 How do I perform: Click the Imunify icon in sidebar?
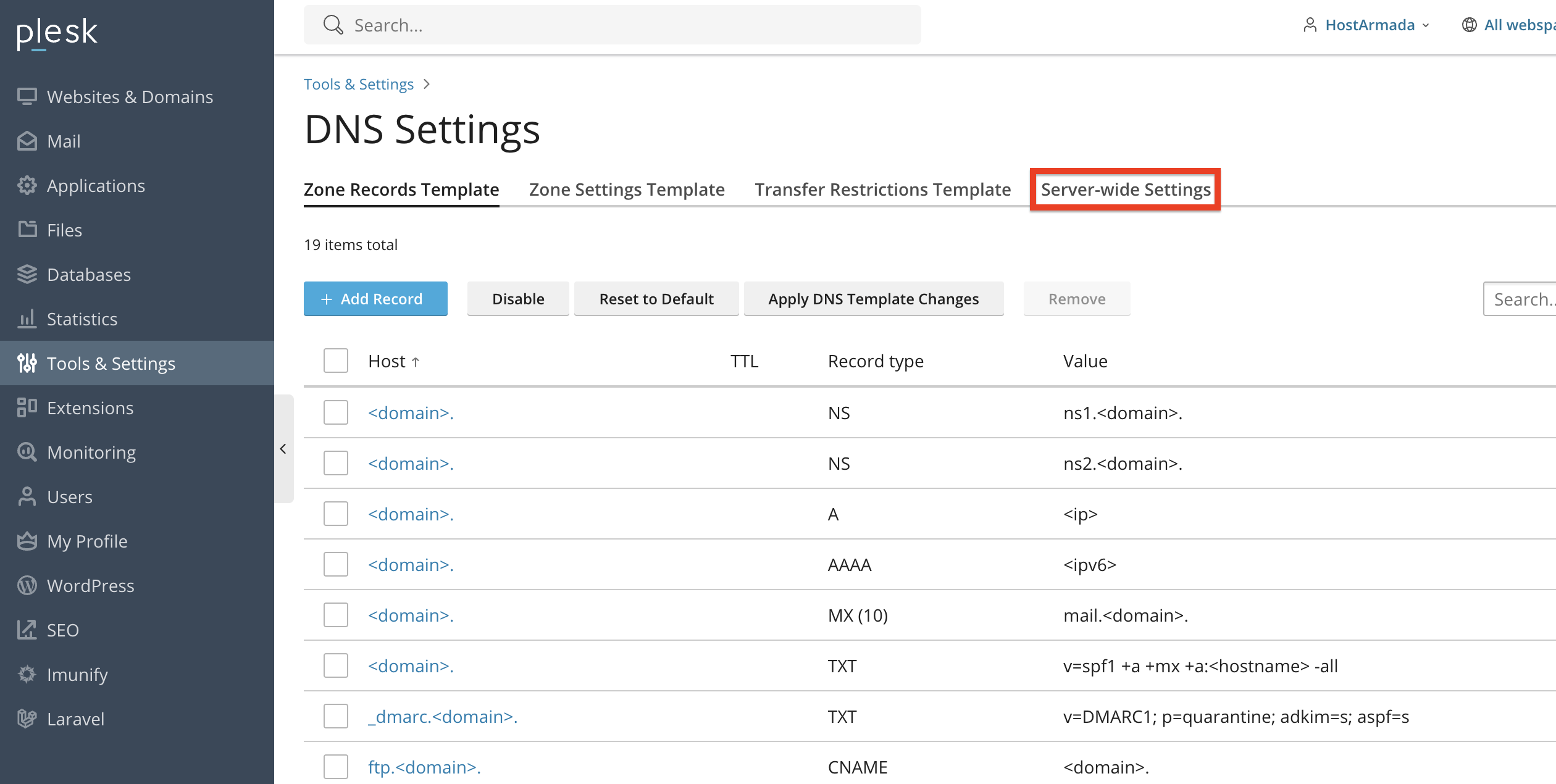(x=27, y=674)
